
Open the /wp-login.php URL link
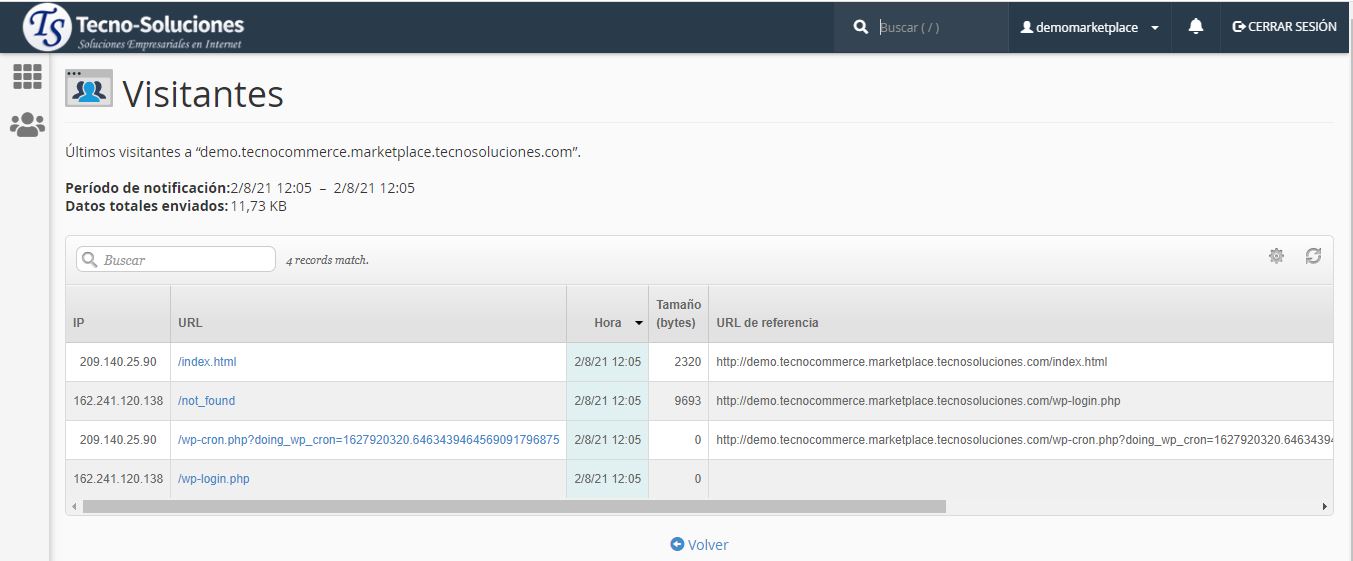214,479
